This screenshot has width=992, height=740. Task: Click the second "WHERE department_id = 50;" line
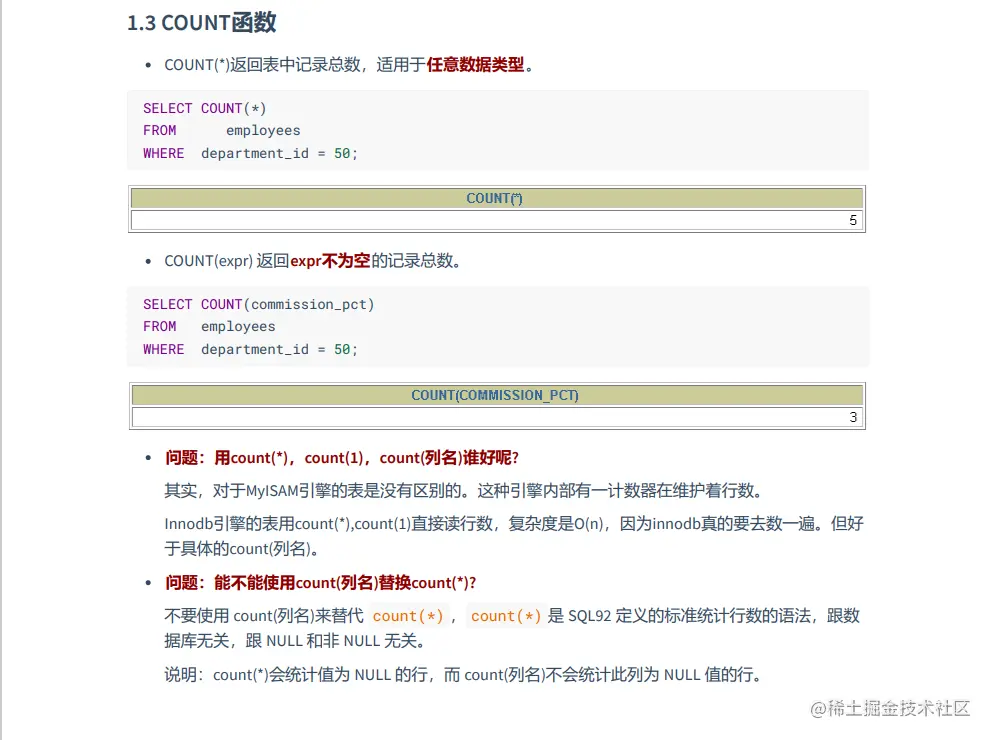(x=250, y=350)
